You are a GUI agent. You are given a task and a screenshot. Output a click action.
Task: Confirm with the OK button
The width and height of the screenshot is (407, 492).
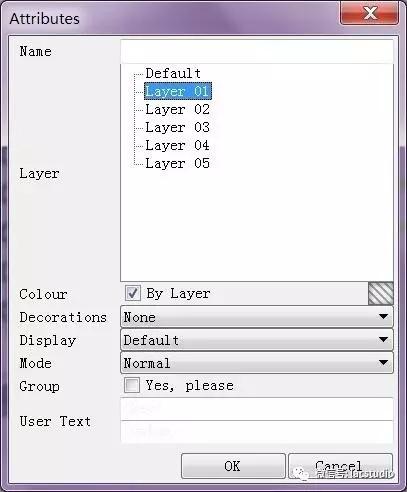[x=233, y=466]
